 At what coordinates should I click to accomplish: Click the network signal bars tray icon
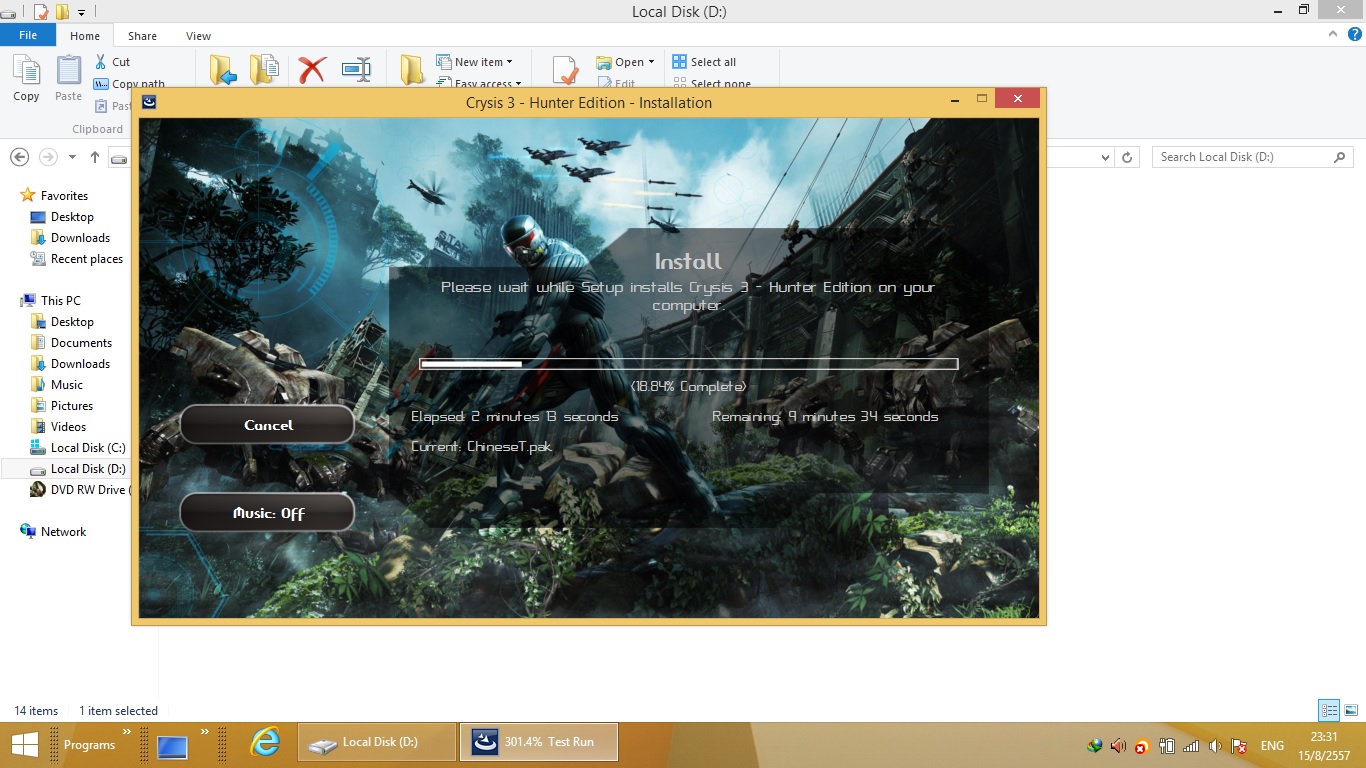(x=1190, y=746)
